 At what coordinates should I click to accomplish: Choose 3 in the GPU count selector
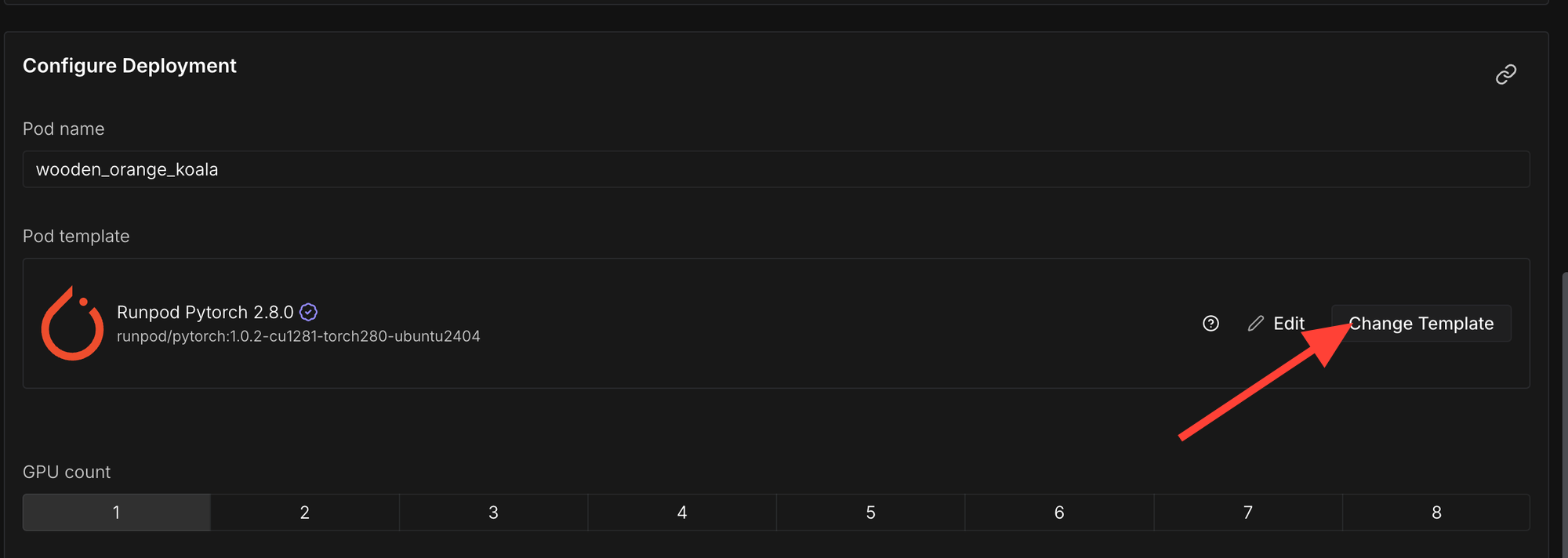click(x=493, y=513)
